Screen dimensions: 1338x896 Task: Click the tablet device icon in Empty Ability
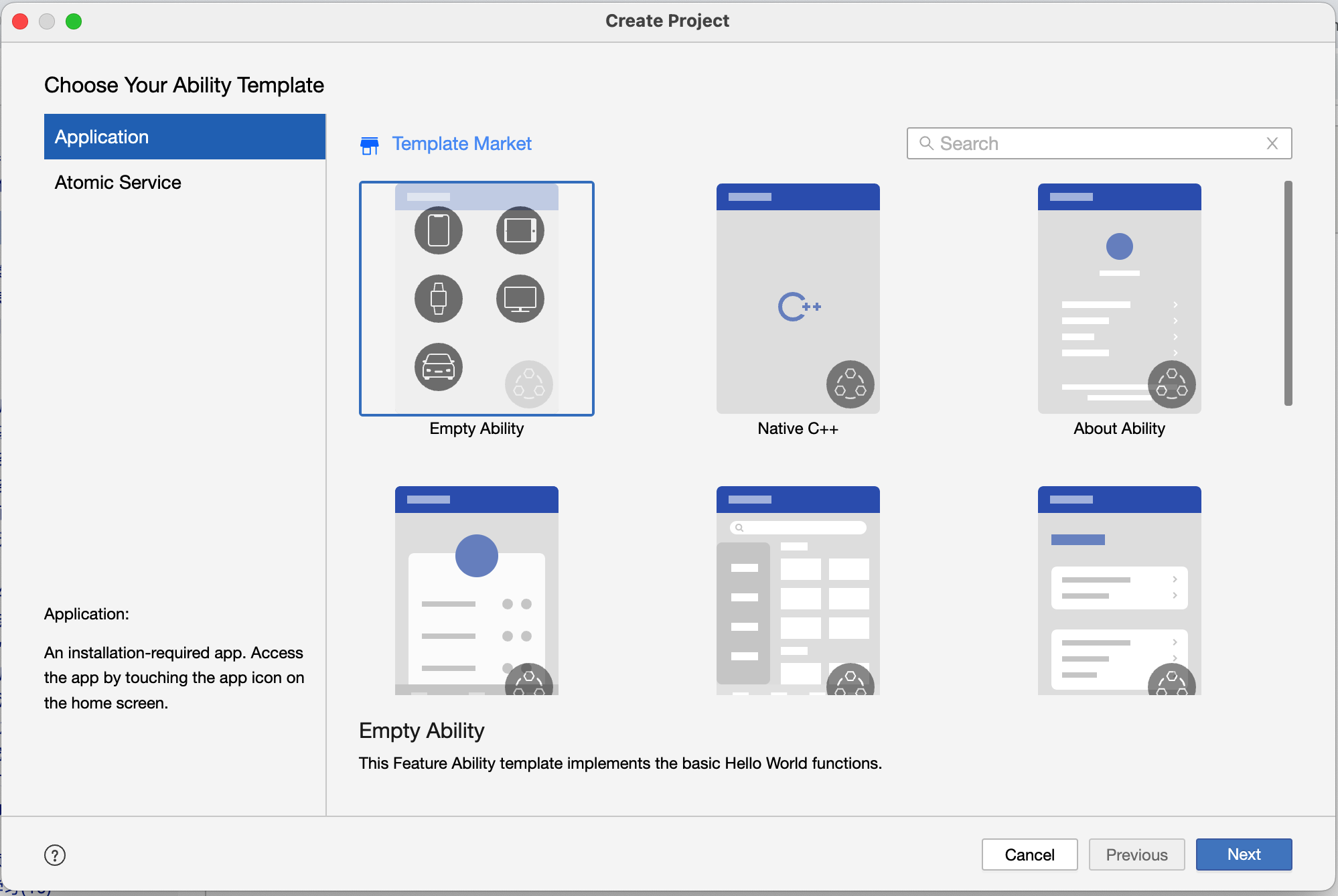518,230
